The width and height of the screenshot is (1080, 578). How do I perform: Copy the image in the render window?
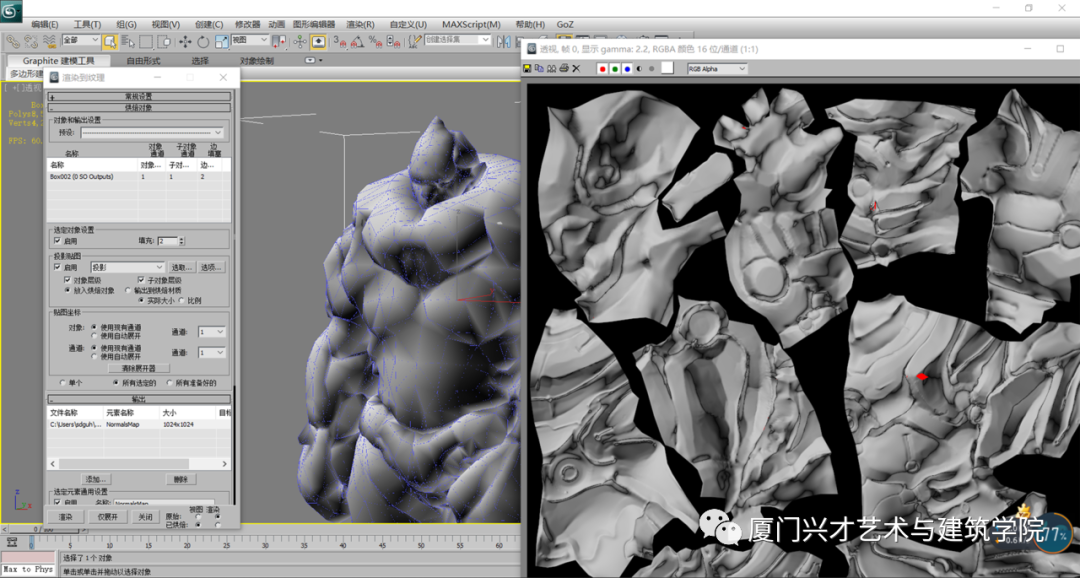tap(539, 68)
